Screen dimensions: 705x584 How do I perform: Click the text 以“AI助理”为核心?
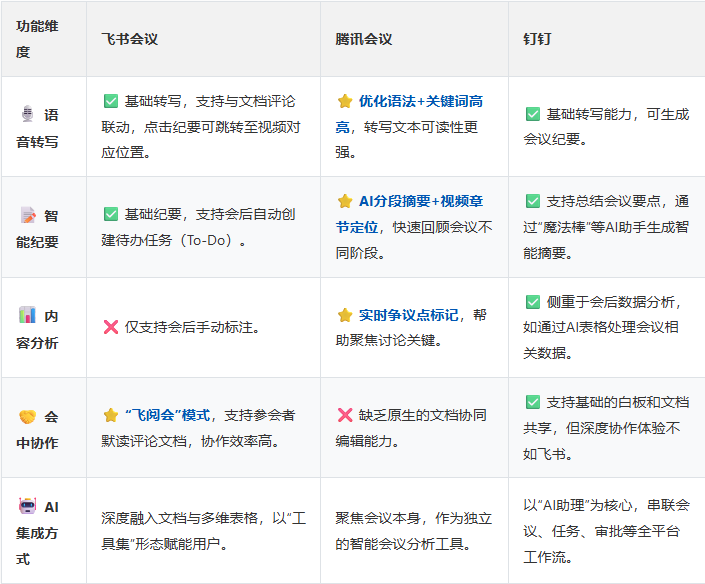pos(577,505)
